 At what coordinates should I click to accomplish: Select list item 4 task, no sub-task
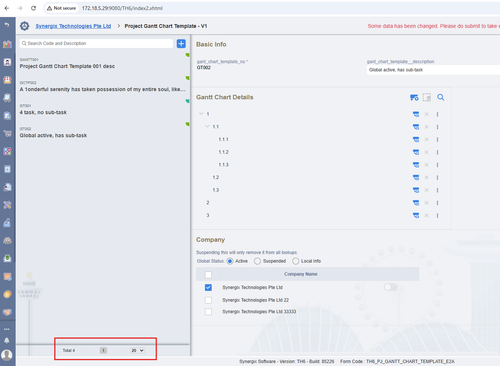tap(103, 109)
